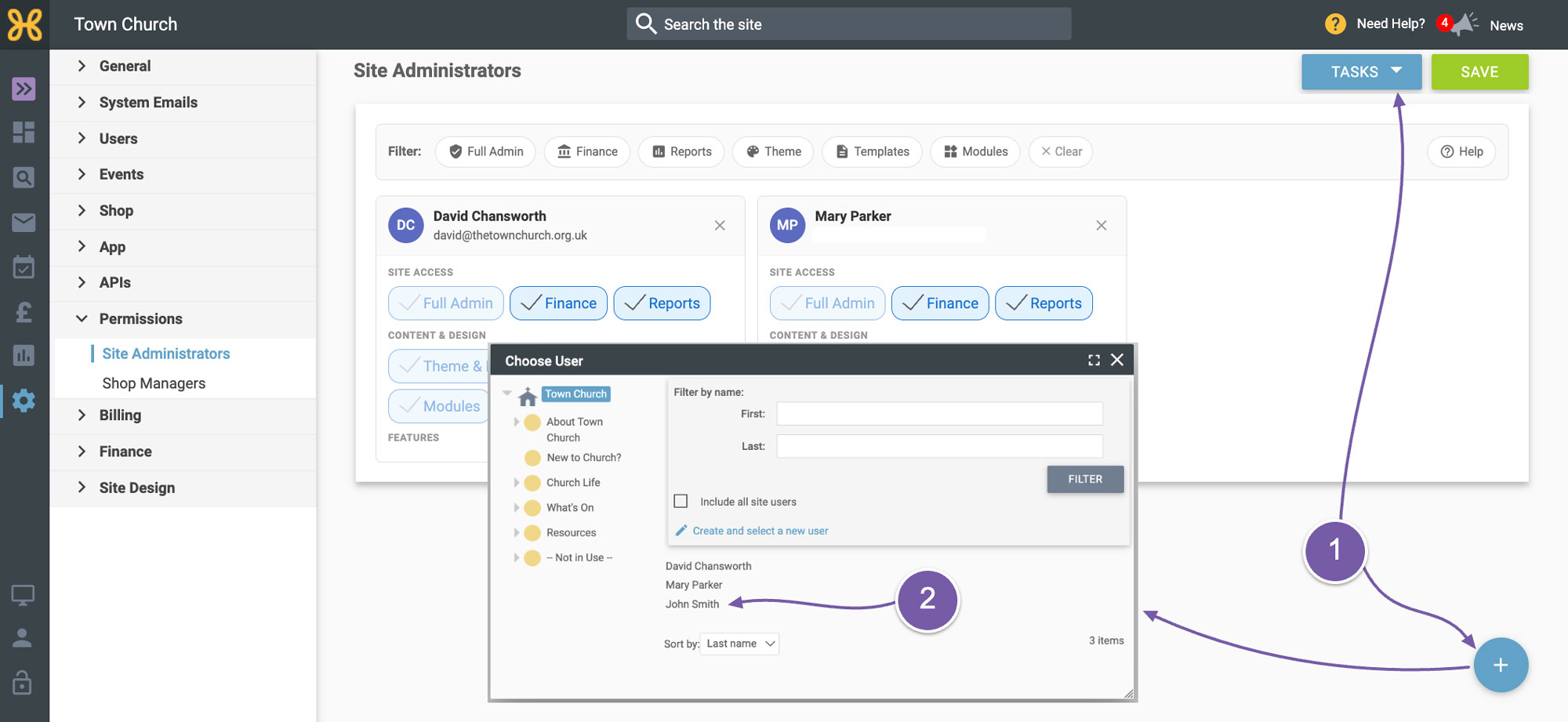Open Shop Managers in the Permissions menu
This screenshot has height=722, width=1568.
(154, 383)
